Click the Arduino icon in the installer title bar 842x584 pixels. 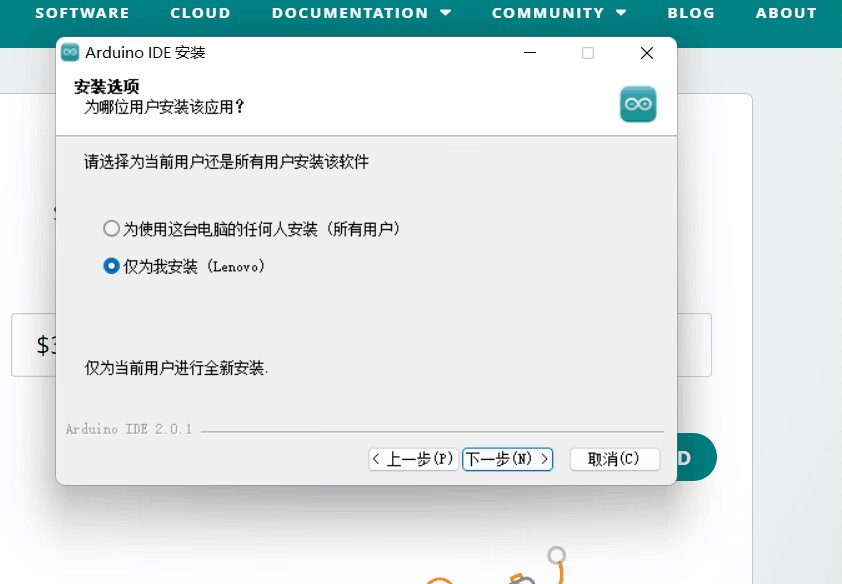pos(70,53)
